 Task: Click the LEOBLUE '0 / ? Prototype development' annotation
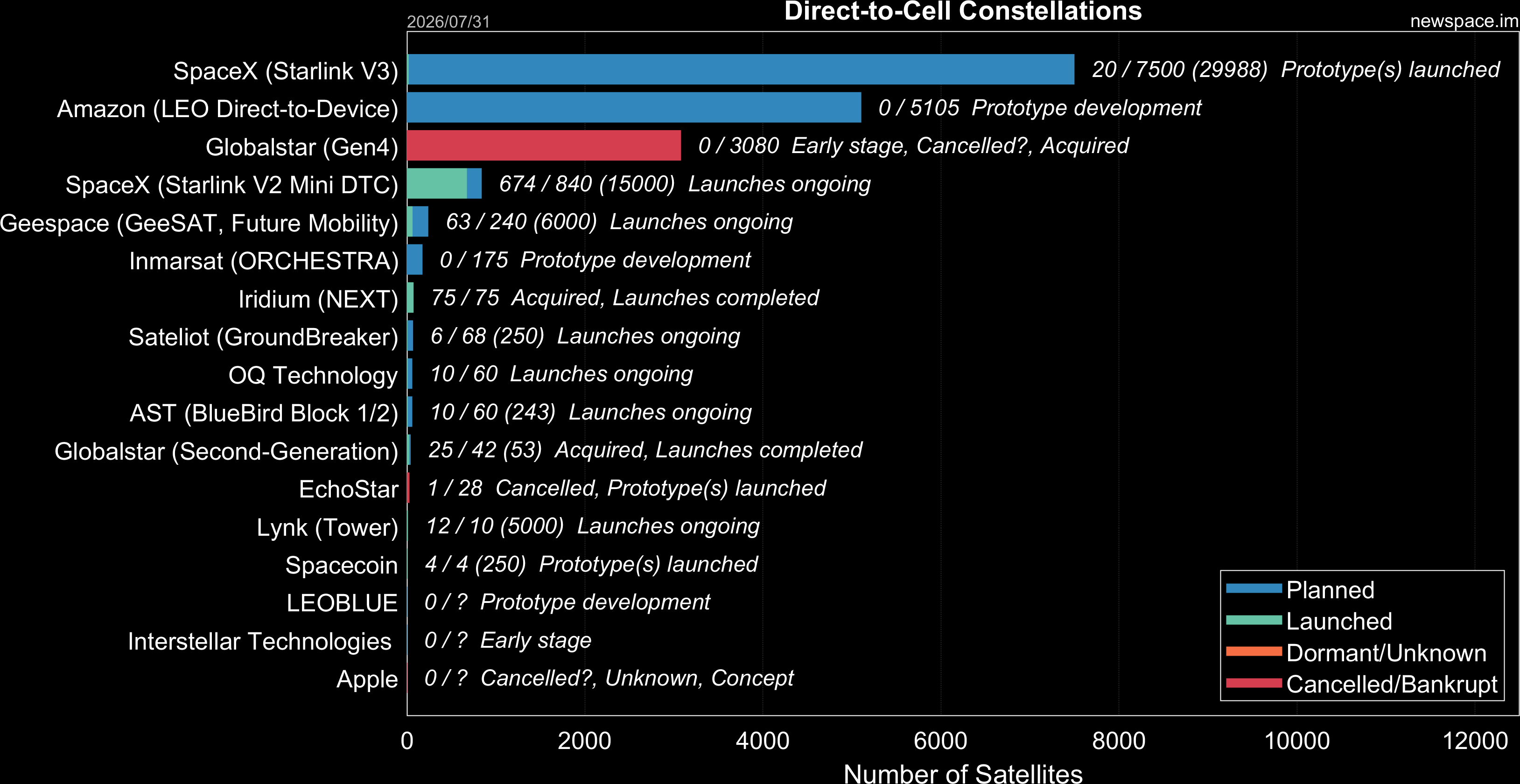[567, 602]
